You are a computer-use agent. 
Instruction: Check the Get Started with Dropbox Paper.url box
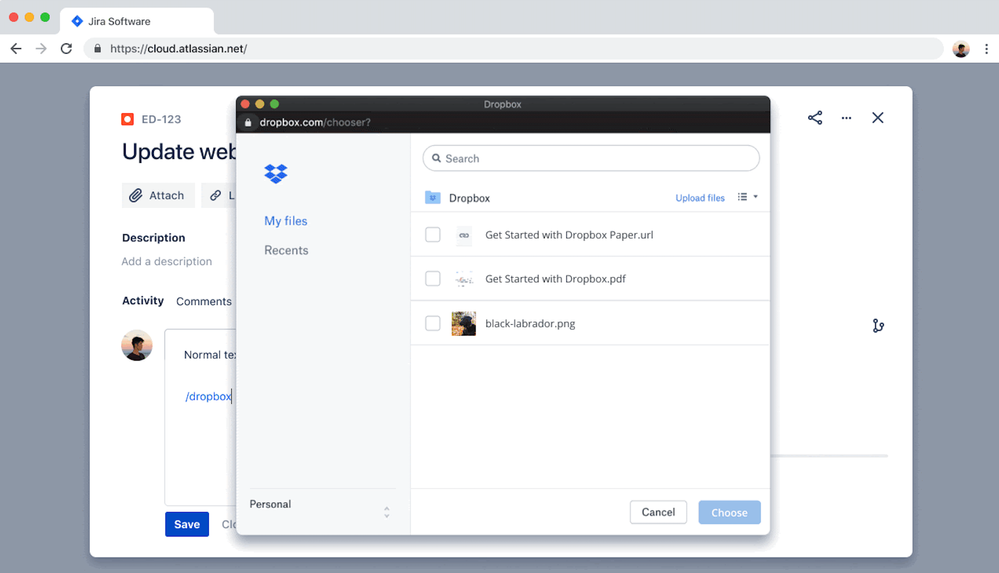pos(433,235)
